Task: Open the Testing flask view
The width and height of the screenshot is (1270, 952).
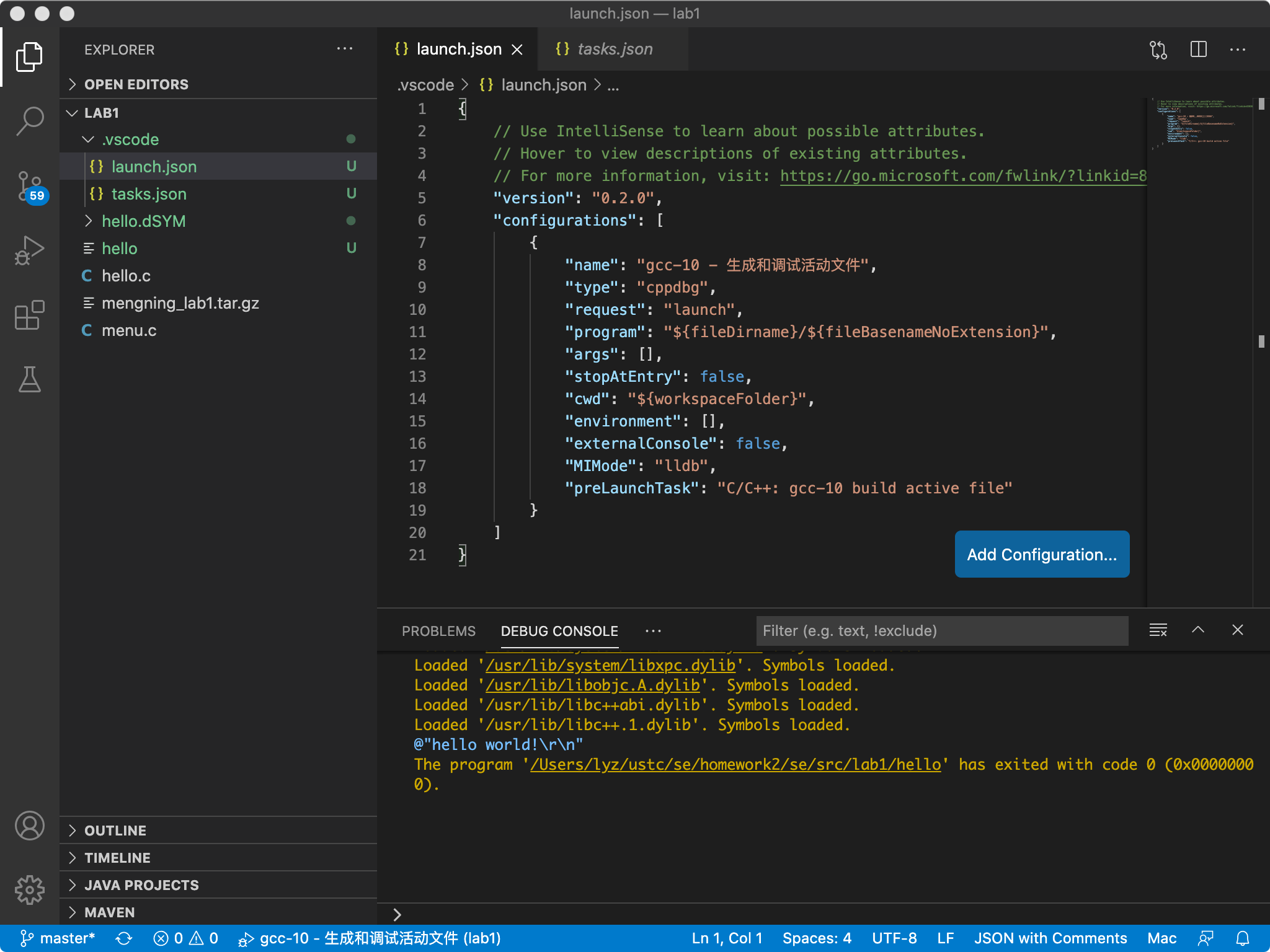Action: [x=29, y=379]
